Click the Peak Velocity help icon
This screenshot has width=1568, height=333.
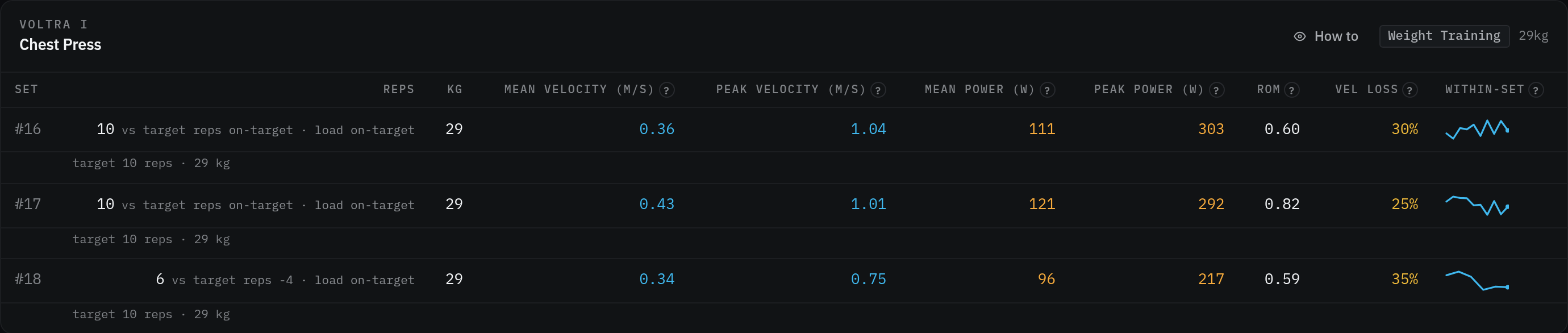click(x=878, y=91)
